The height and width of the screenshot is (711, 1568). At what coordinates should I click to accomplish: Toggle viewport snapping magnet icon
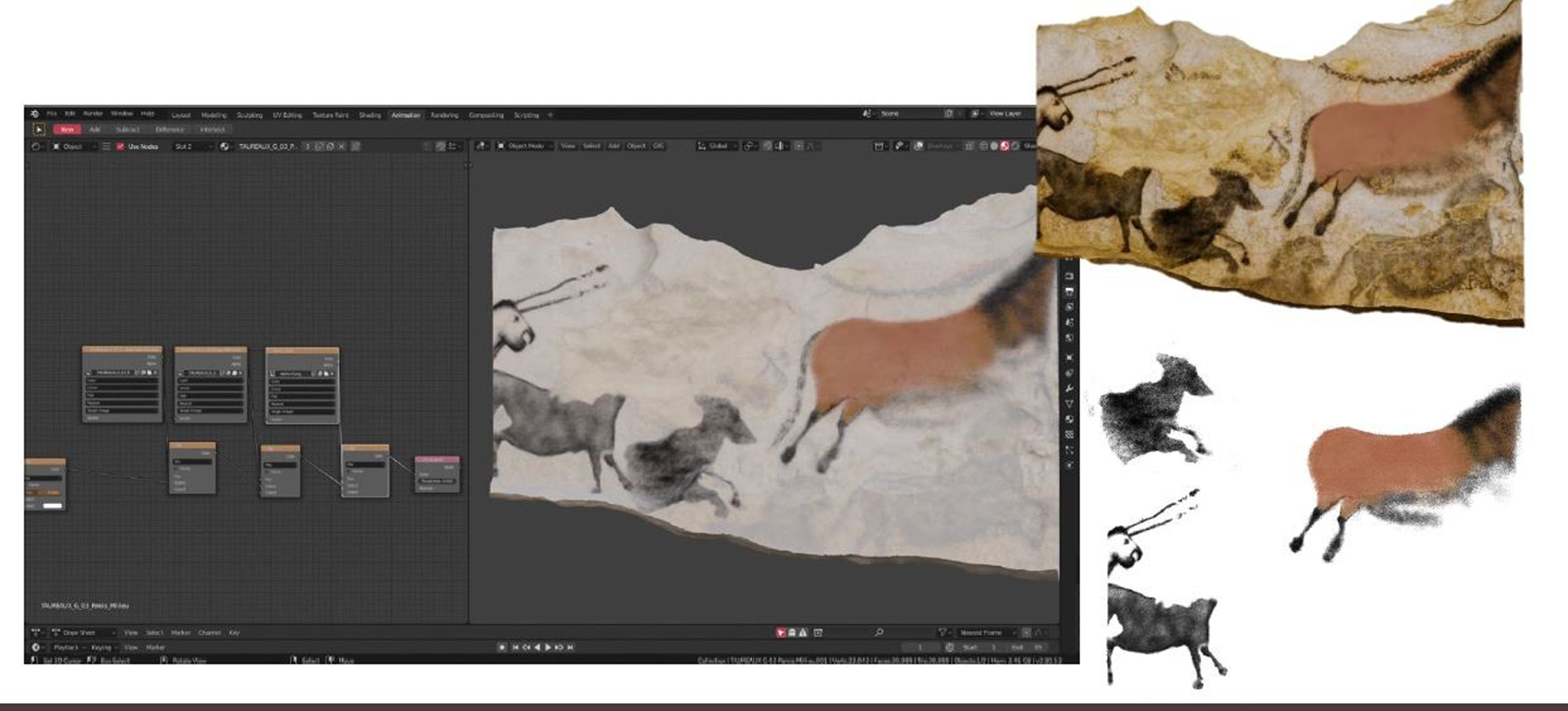pos(767,146)
